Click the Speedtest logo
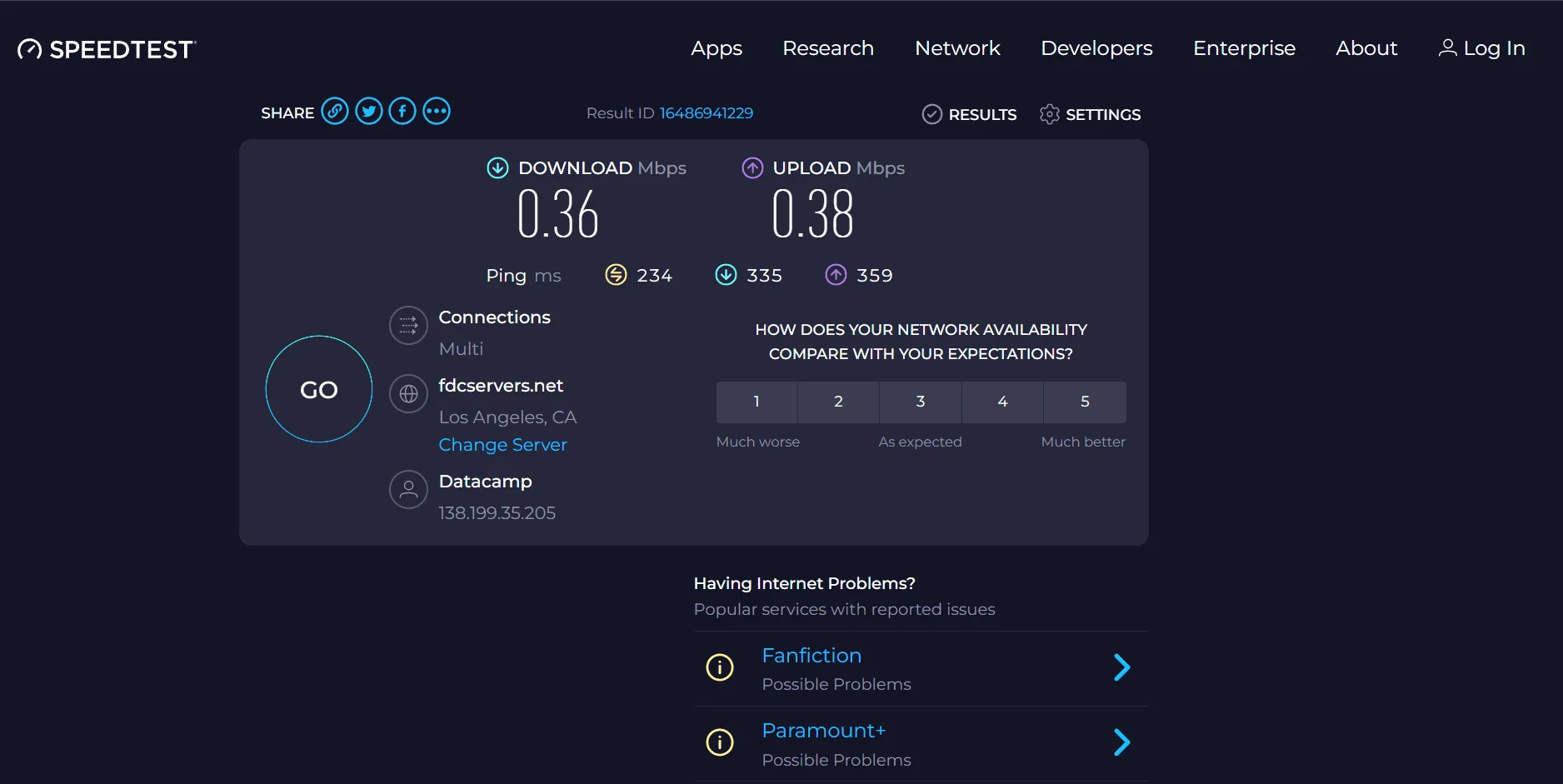 (107, 49)
